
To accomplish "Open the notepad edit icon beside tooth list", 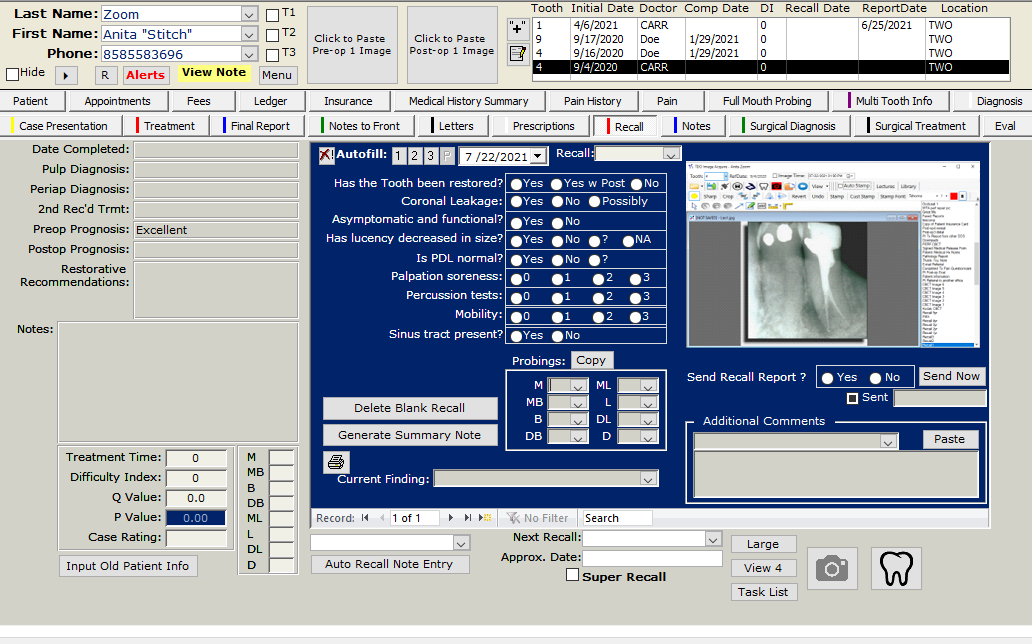I will (x=517, y=55).
